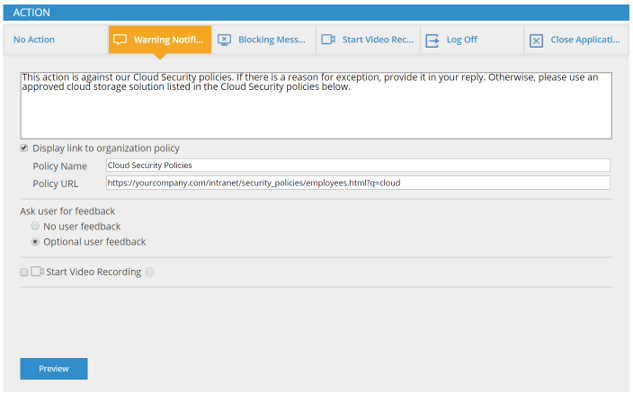Click the Warning Notification speech bubble icon
This screenshot has height=394, width=633.
120,40
